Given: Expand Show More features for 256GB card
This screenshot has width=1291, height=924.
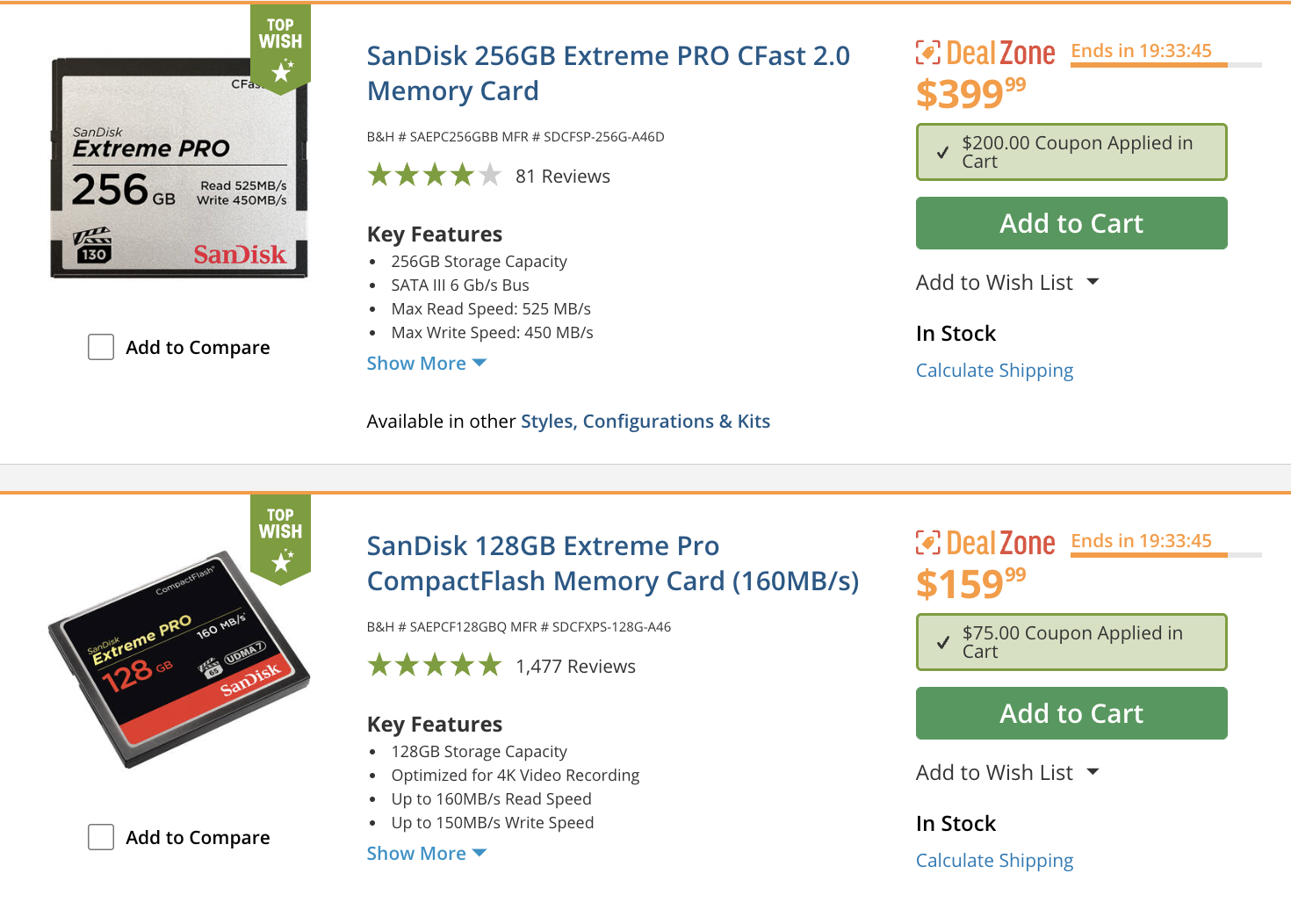Looking at the screenshot, I should (x=426, y=364).
